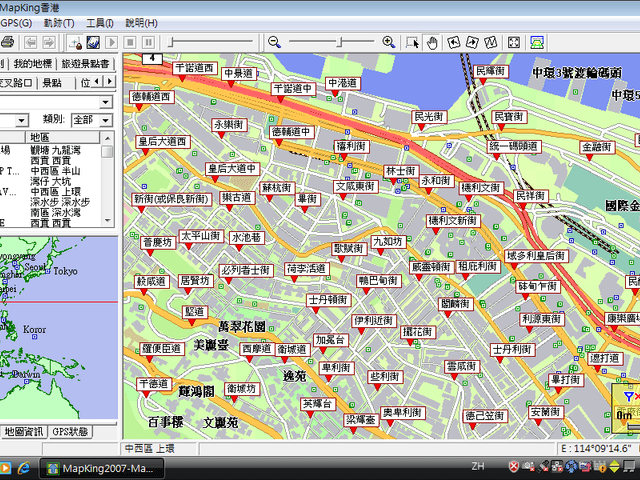640x480 pixels.
Task: Toggle the navigation view icon with the green road
Action: [x=536, y=42]
